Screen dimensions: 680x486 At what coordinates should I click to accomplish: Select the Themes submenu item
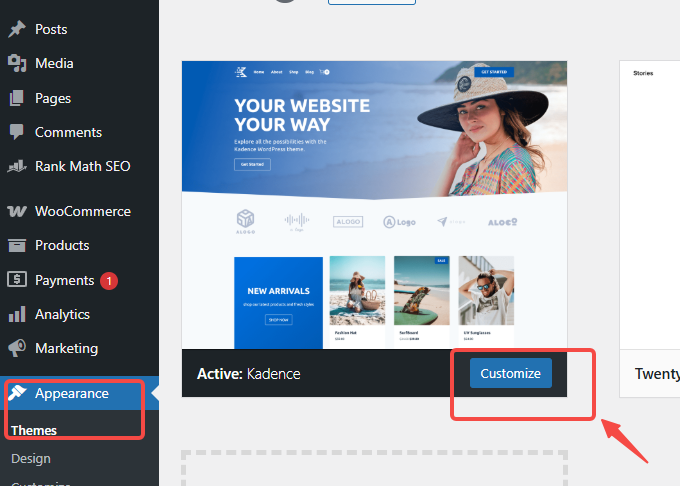click(34, 431)
